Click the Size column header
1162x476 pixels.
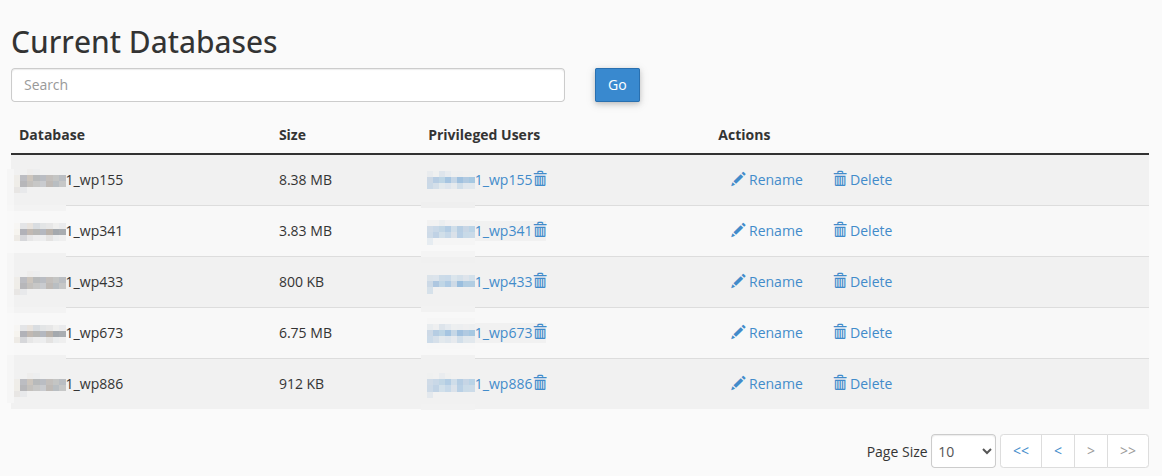tap(292, 135)
